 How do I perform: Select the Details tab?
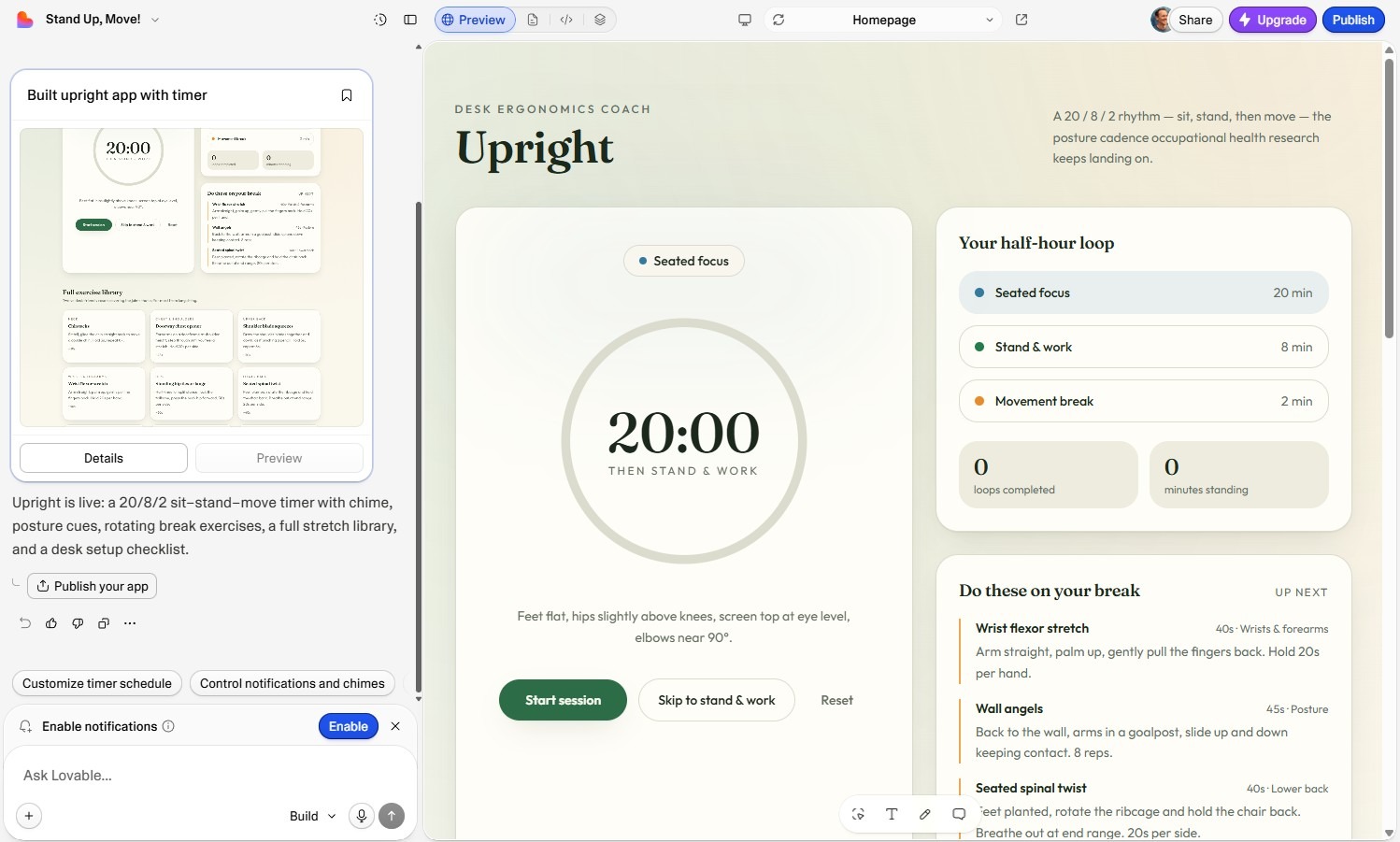[x=104, y=458]
